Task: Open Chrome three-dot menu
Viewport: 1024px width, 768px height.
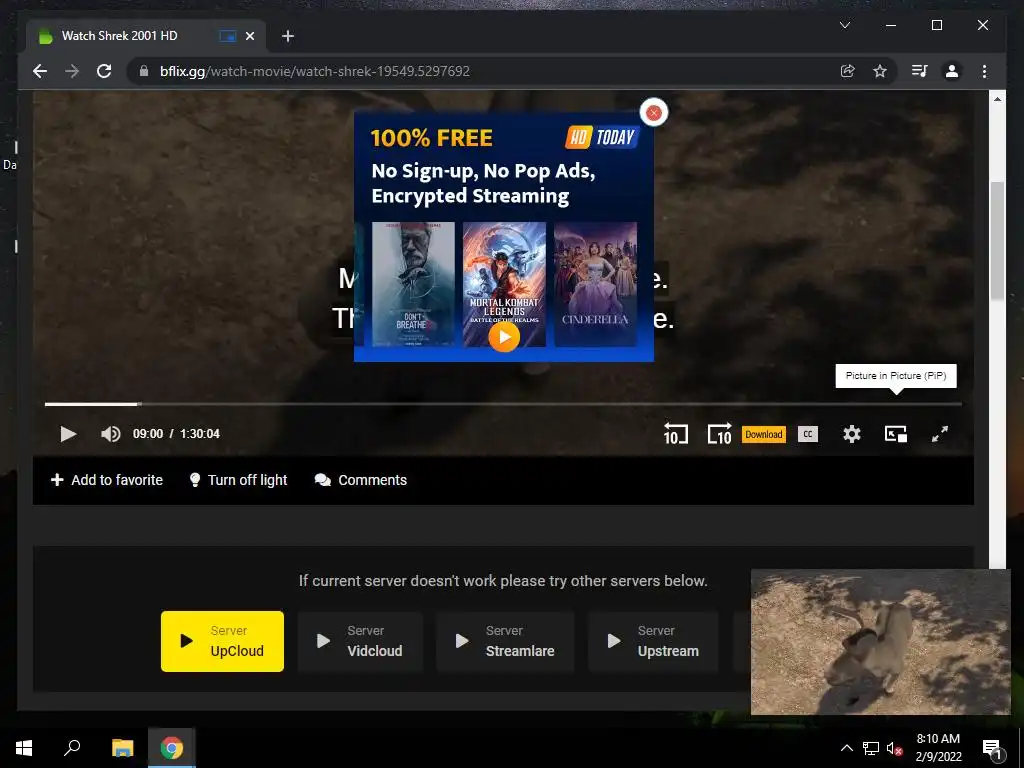Action: (x=984, y=71)
